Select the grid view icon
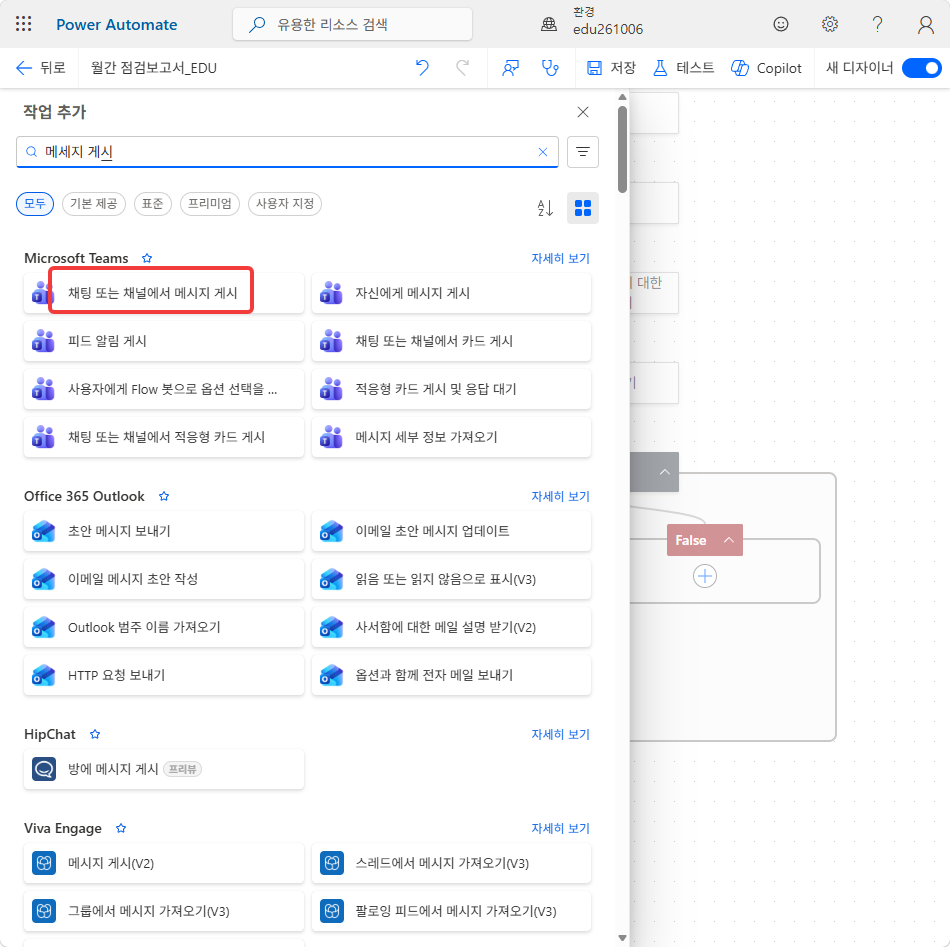 [x=583, y=208]
